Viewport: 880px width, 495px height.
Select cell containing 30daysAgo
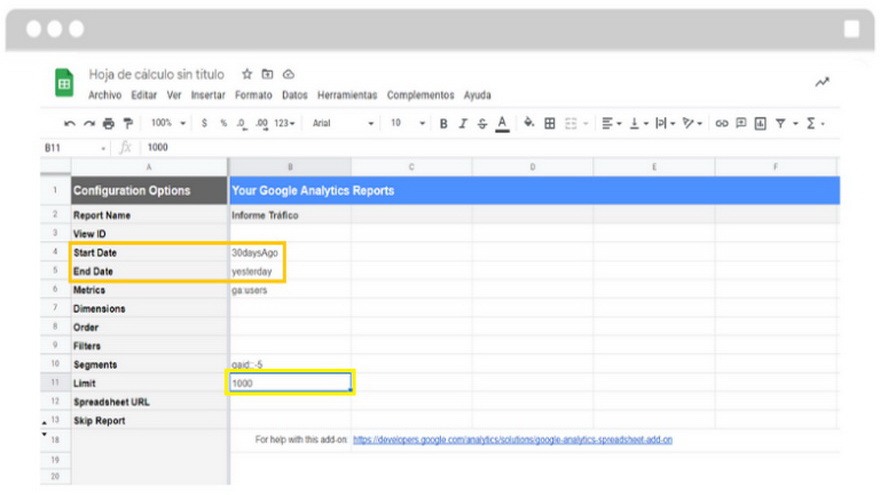(x=290, y=253)
